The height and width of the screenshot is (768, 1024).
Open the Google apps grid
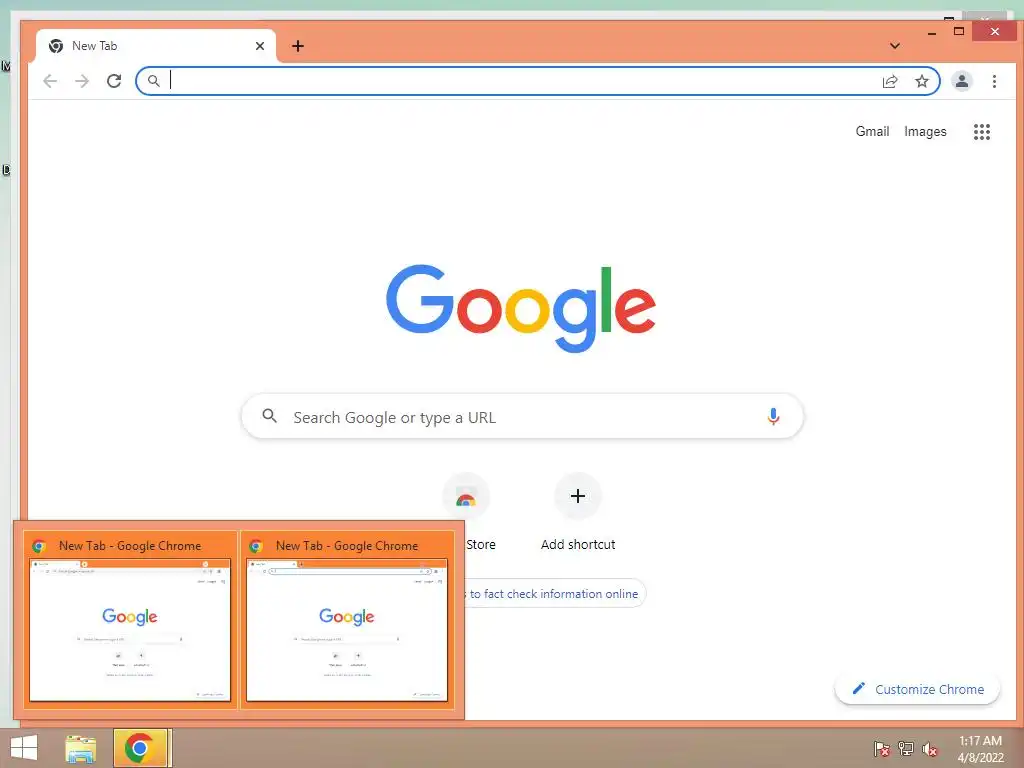pos(982,132)
